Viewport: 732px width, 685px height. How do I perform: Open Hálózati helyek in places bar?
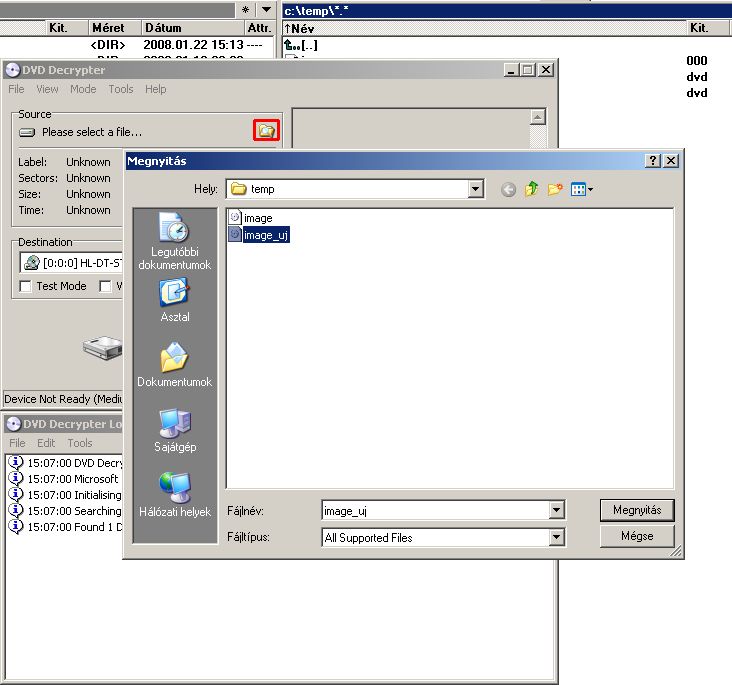[174, 495]
